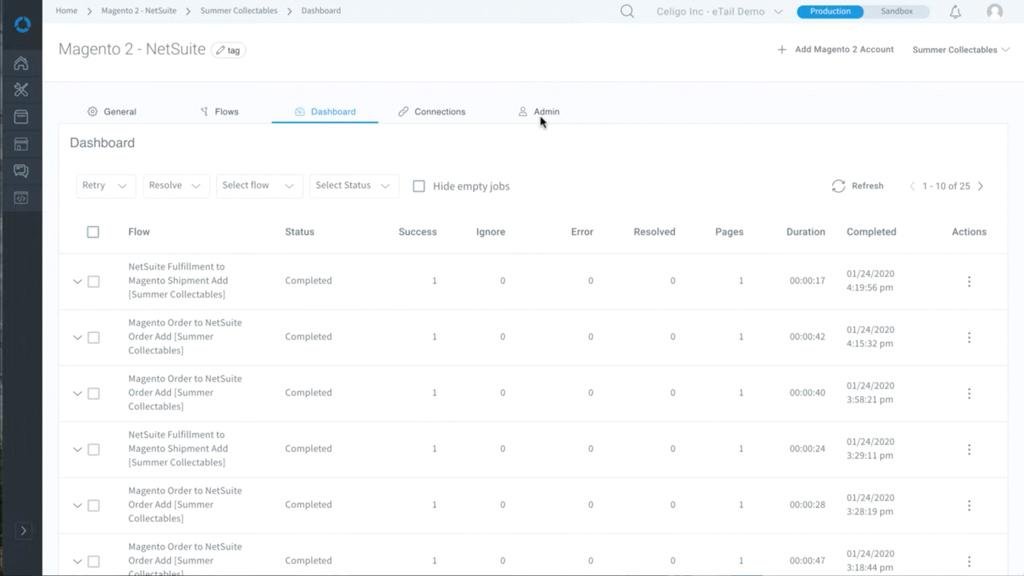
Task: Select the job completed at 3:28:19 pm
Action: (93, 505)
